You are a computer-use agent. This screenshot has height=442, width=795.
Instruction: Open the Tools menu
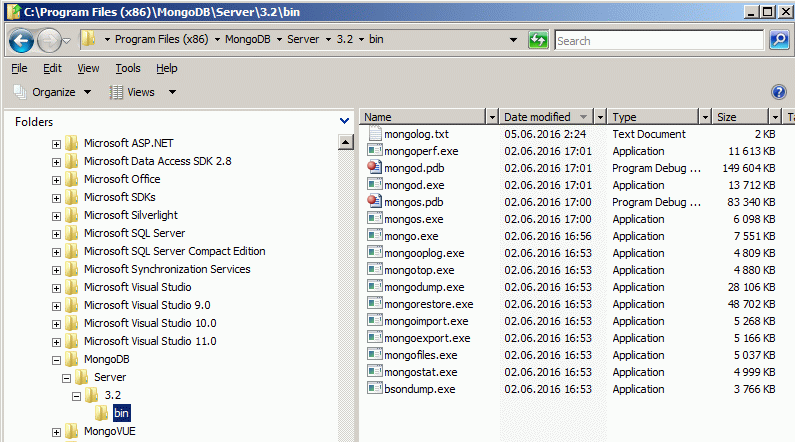(128, 68)
